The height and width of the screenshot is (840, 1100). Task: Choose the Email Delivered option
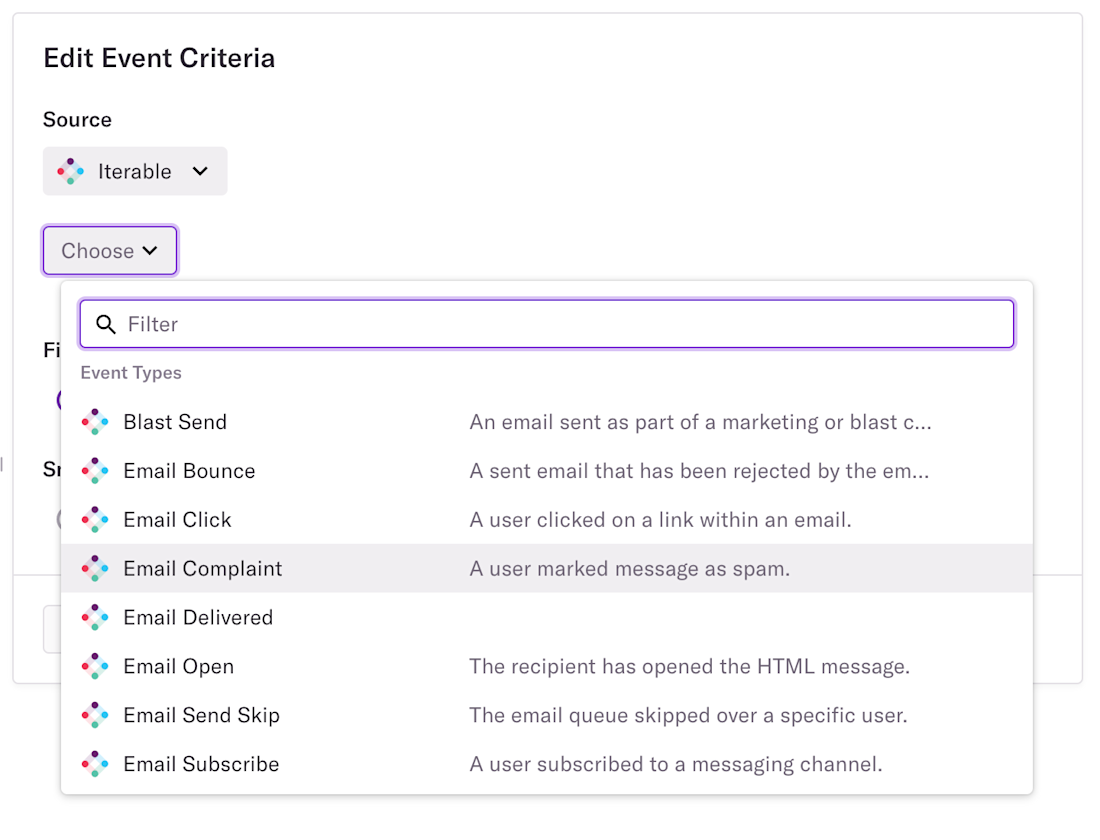coord(198,618)
